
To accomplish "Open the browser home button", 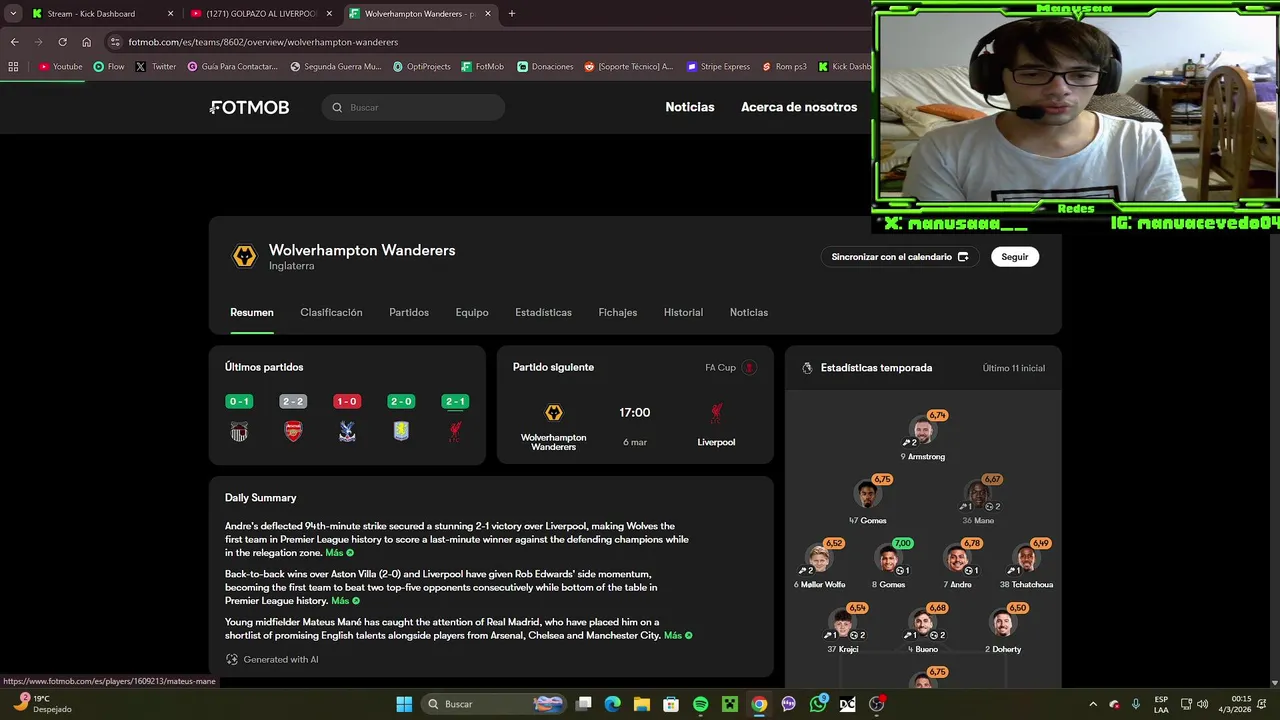I will [86, 42].
